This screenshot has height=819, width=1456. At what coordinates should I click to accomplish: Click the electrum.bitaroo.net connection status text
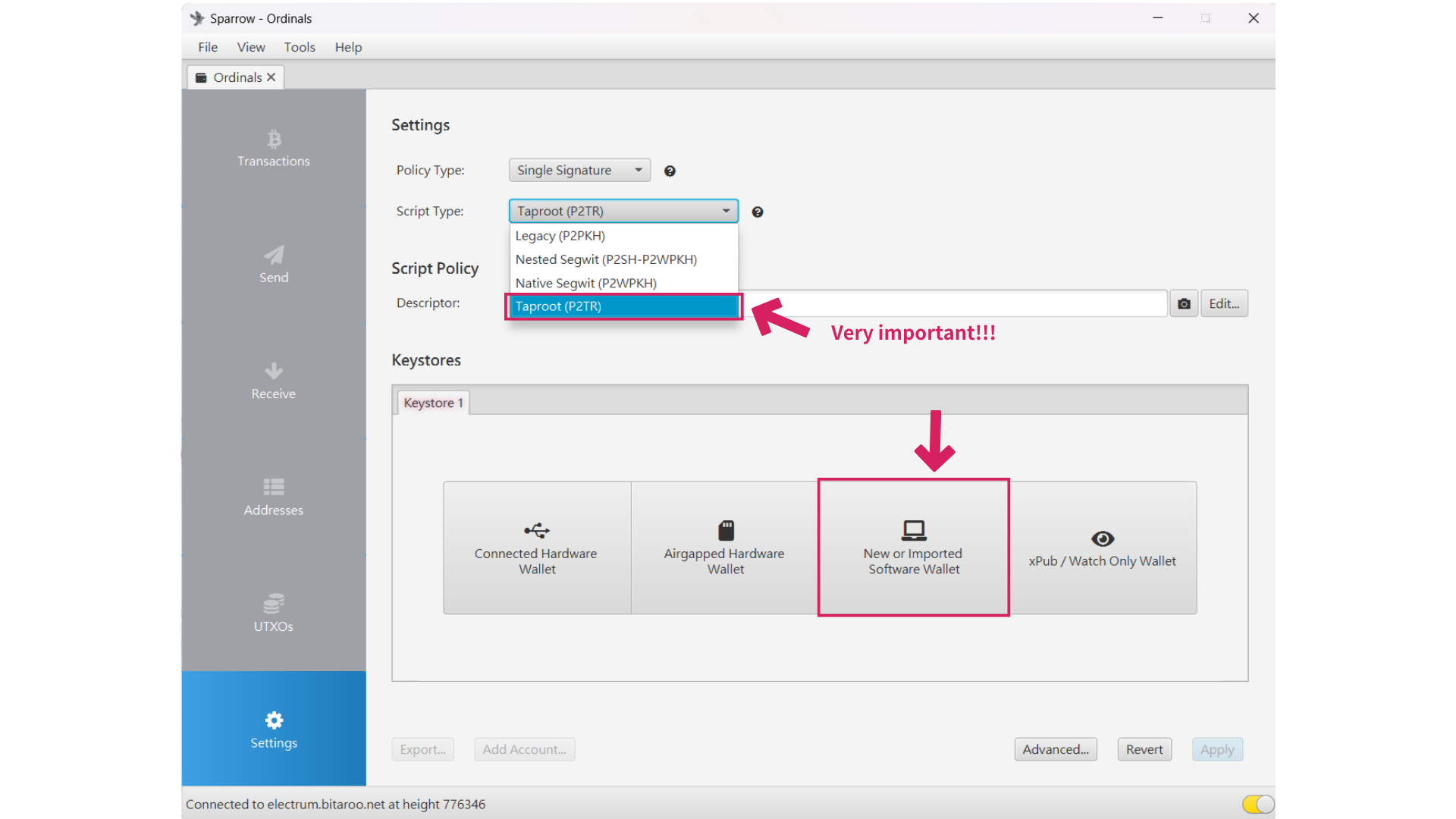(335, 804)
